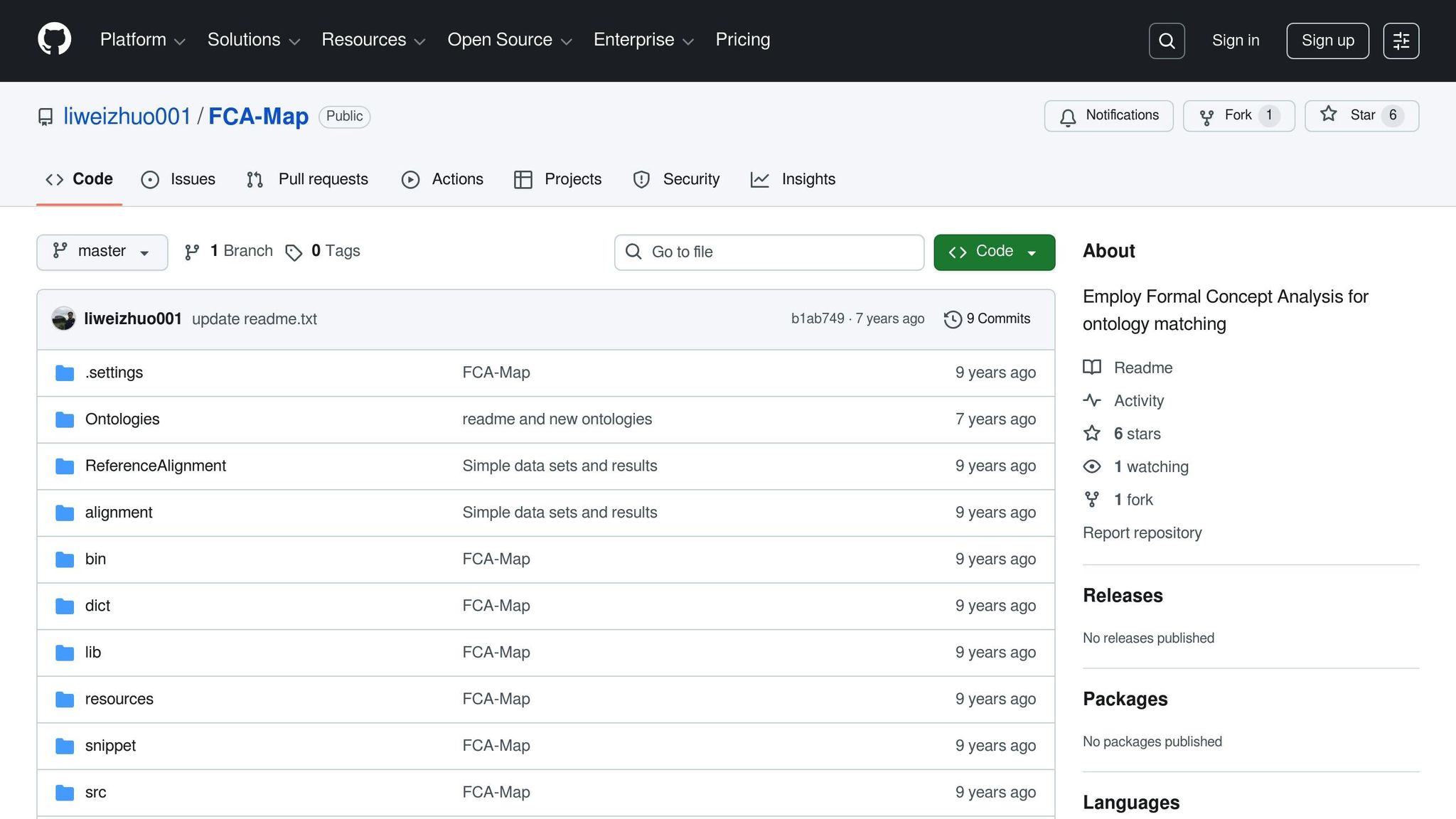Click the Sign up button

pos(1327,41)
